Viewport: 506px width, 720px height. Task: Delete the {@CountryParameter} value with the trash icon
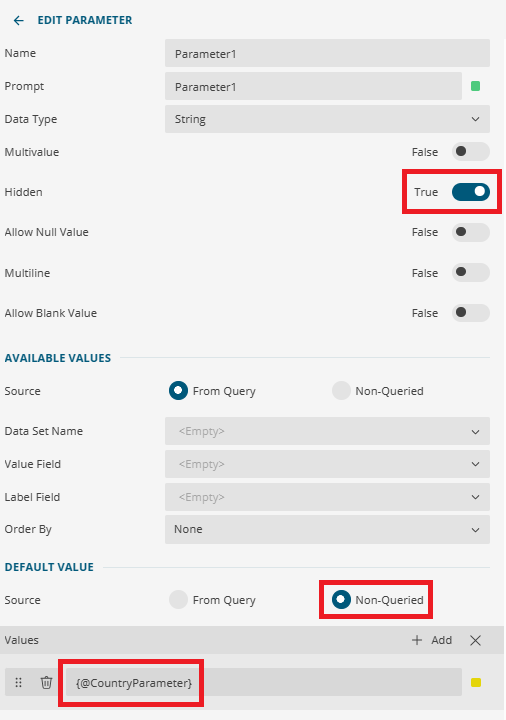tap(46, 682)
